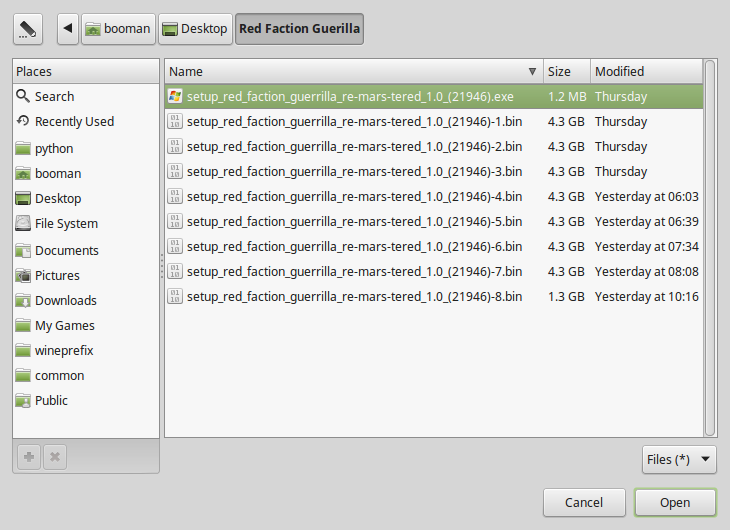The image size is (730, 530).
Task: Select the file name ending in -2.bin
Action: (x=354, y=147)
